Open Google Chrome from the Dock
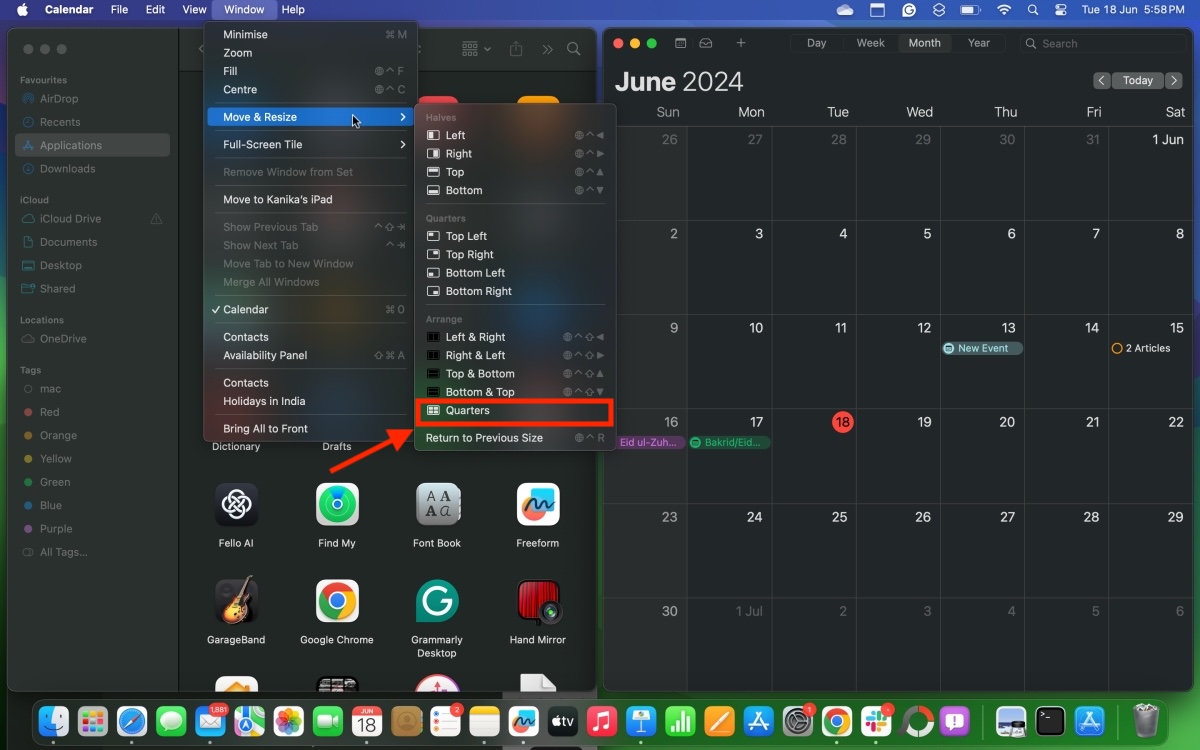This screenshot has height=750, width=1200. click(x=838, y=721)
